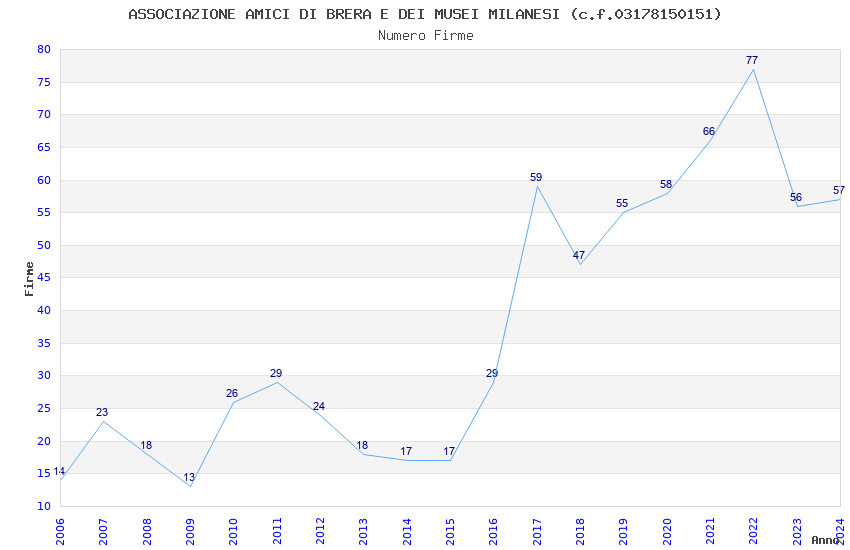Select the 55 data point for 2019
The image size is (850, 550).
623,212
